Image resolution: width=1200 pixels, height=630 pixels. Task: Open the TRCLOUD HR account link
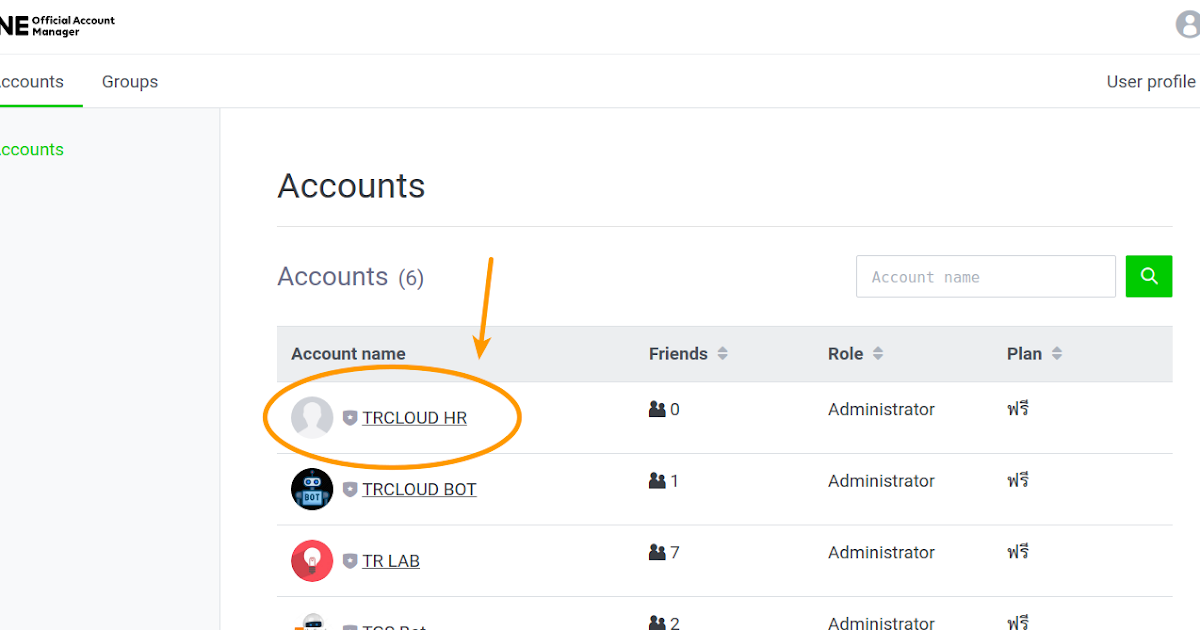[416, 417]
